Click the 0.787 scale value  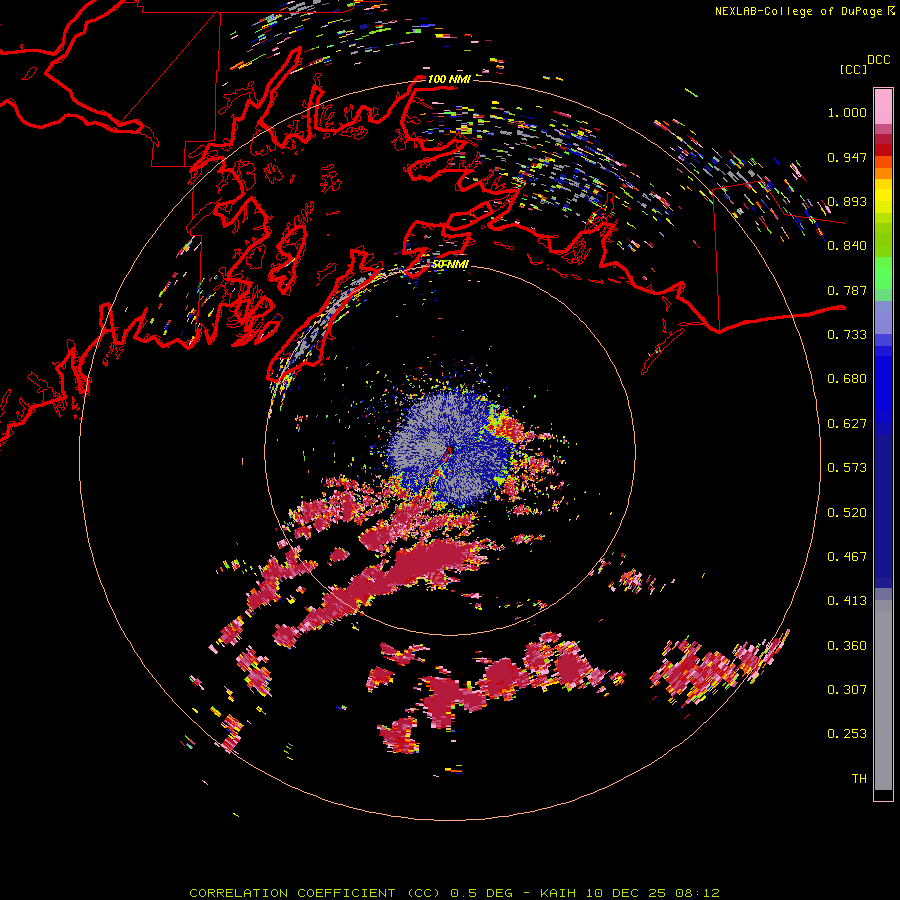pos(847,290)
